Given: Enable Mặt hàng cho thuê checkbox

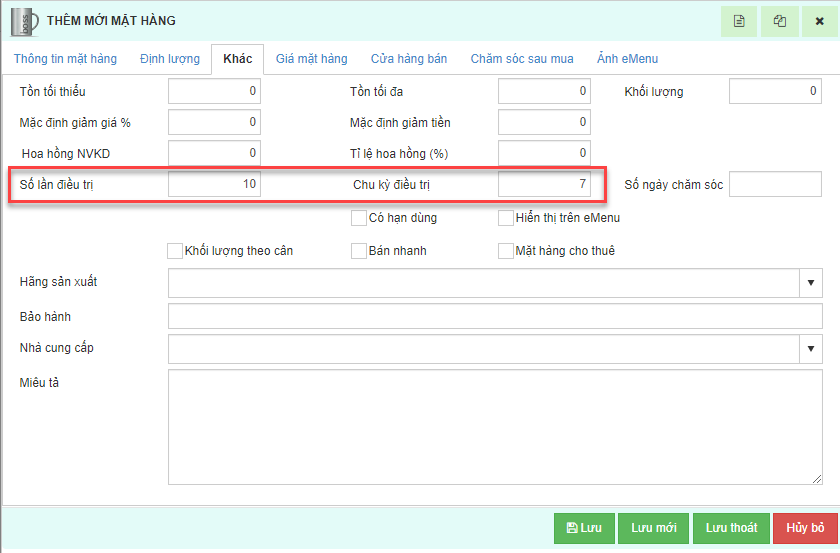Looking at the screenshot, I should 506,251.
